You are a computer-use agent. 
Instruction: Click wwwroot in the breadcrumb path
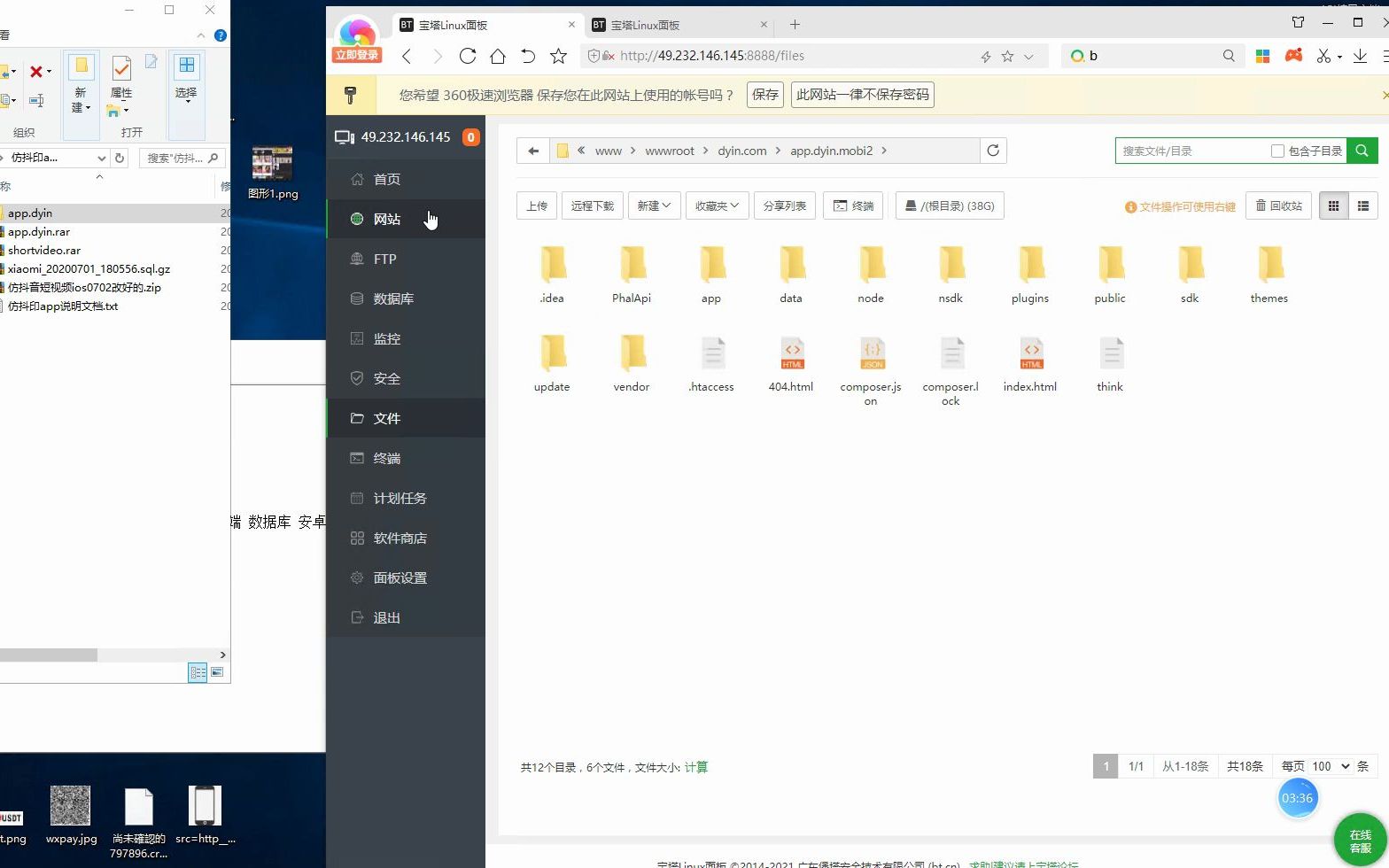[x=670, y=151]
